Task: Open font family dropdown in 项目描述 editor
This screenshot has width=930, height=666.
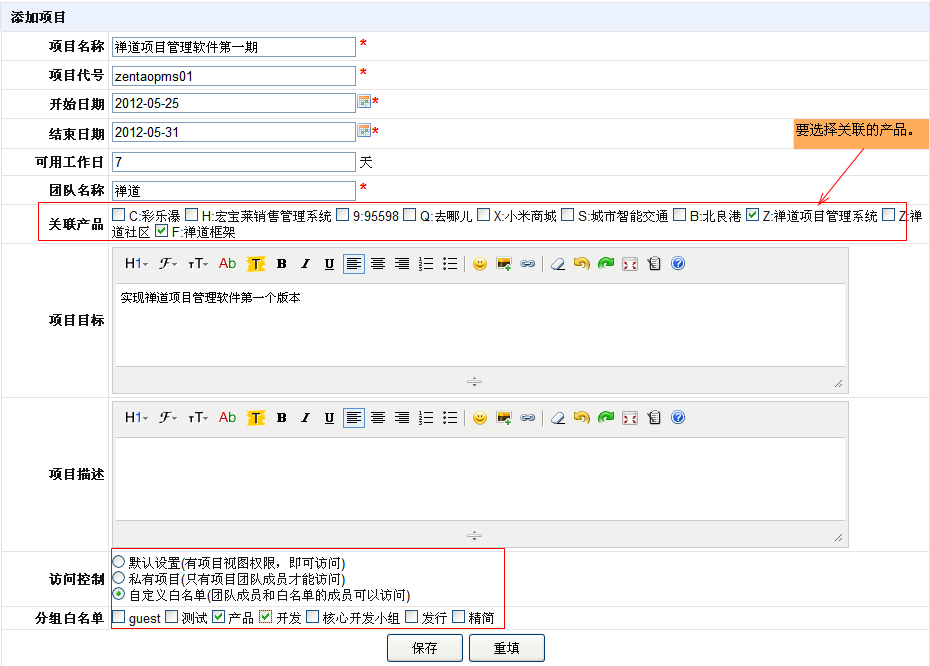Action: coord(168,418)
